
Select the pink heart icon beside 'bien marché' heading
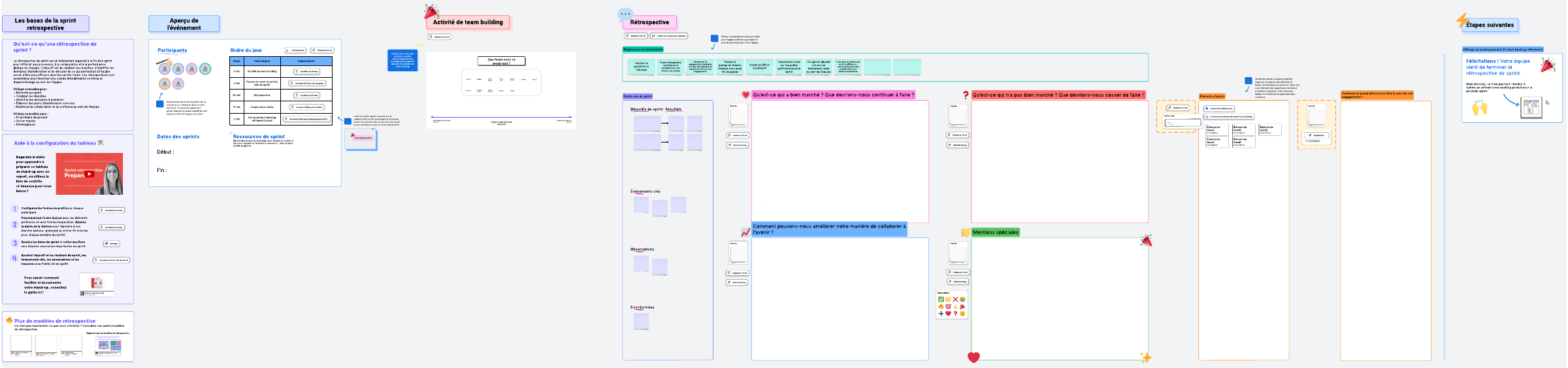pos(745,95)
